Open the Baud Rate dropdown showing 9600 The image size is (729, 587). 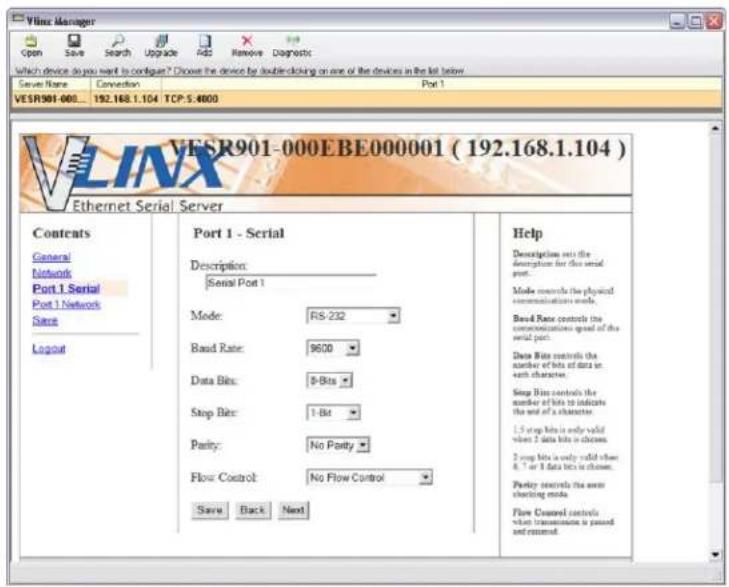tap(333, 348)
